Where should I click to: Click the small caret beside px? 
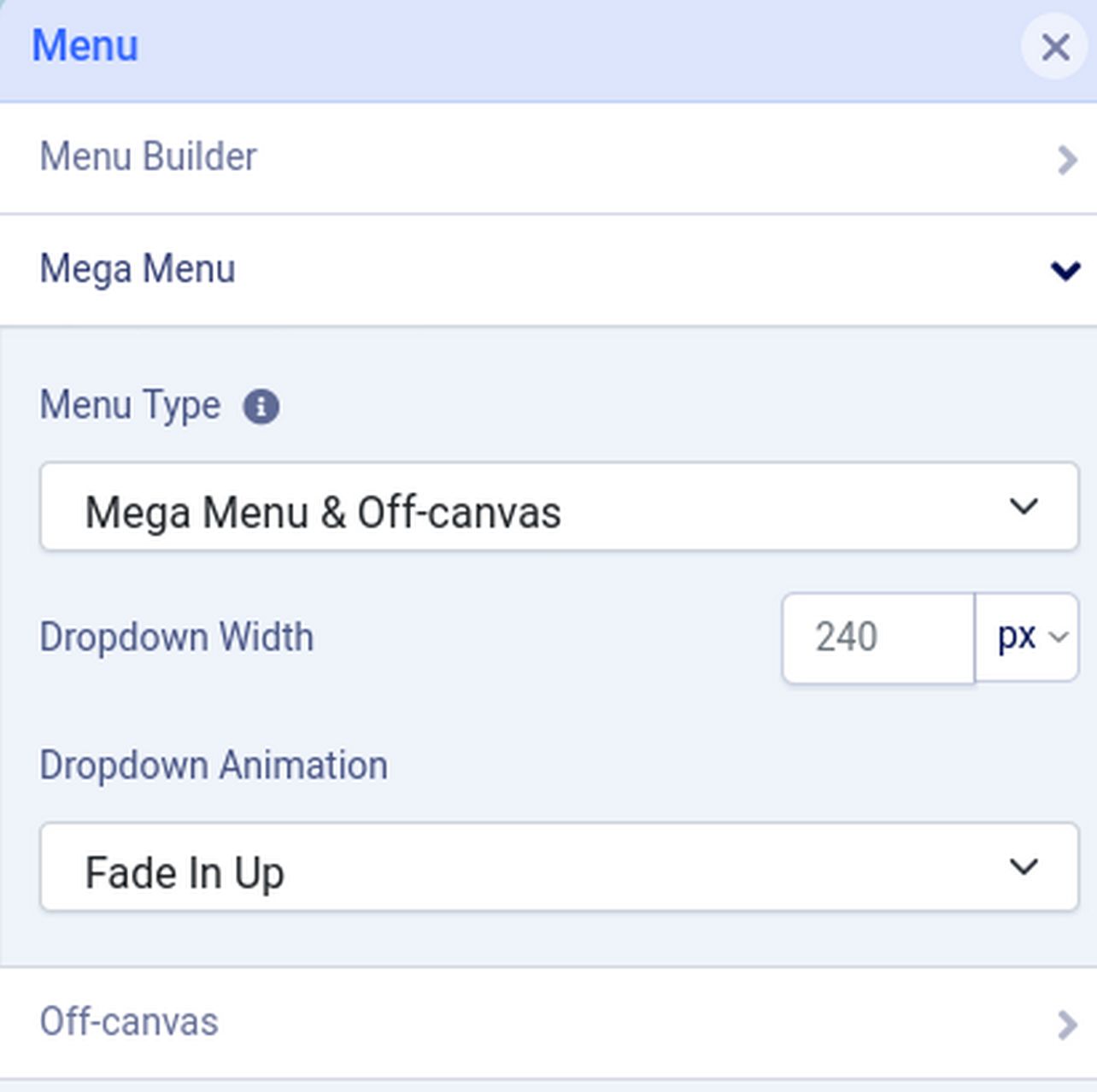[1059, 637]
